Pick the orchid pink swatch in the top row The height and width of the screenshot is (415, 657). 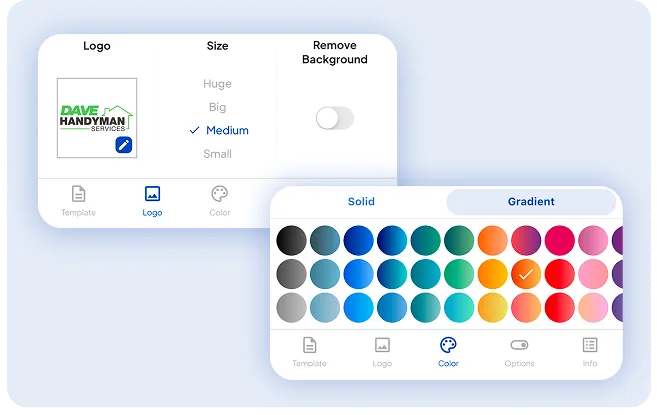click(x=593, y=241)
